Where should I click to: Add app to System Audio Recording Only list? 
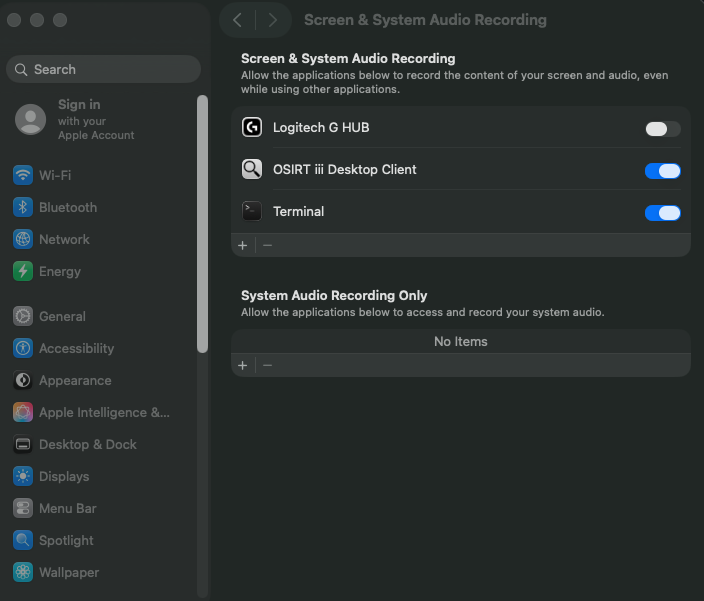point(242,365)
